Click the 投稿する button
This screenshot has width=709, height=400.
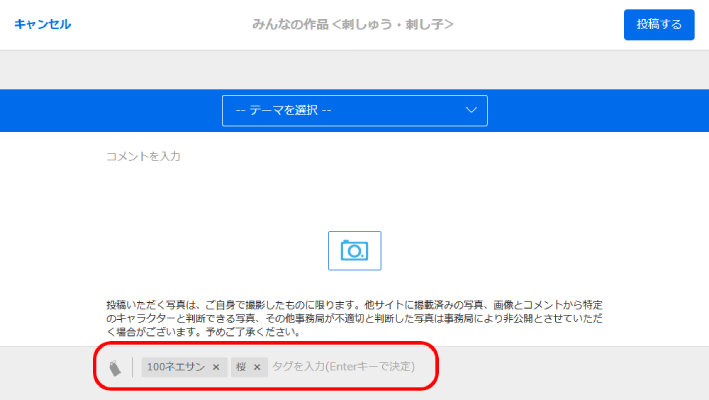coord(659,24)
